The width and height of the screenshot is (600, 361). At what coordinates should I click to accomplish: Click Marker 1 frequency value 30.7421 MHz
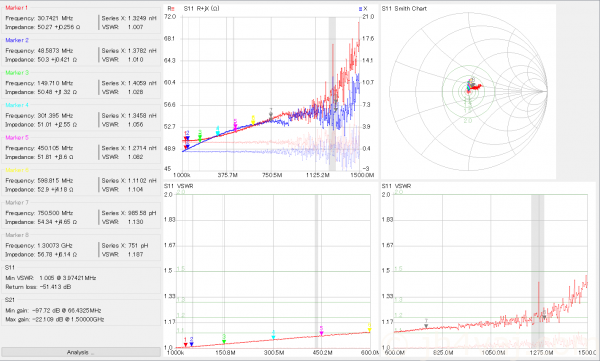55,18
